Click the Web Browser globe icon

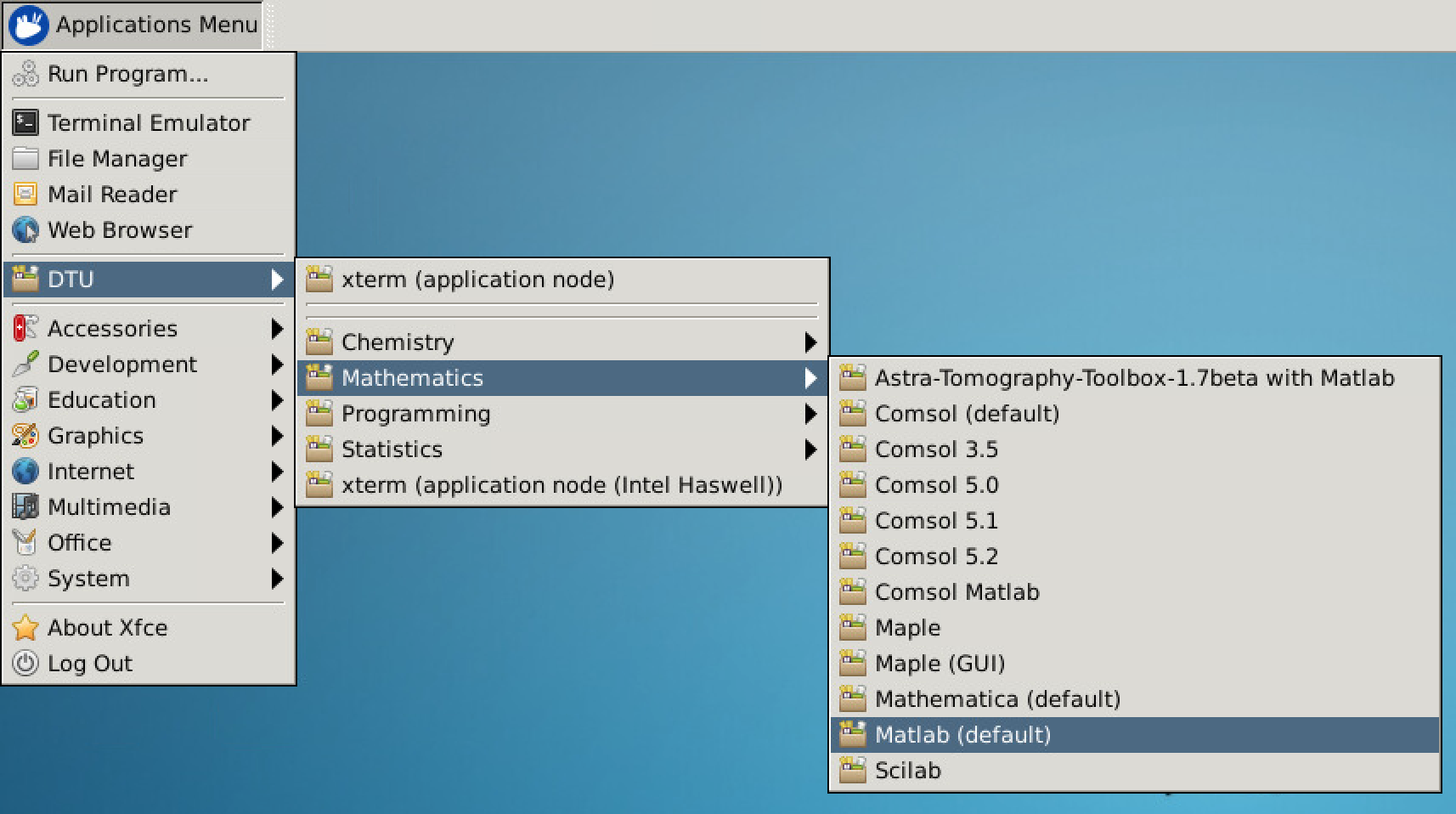[25, 230]
